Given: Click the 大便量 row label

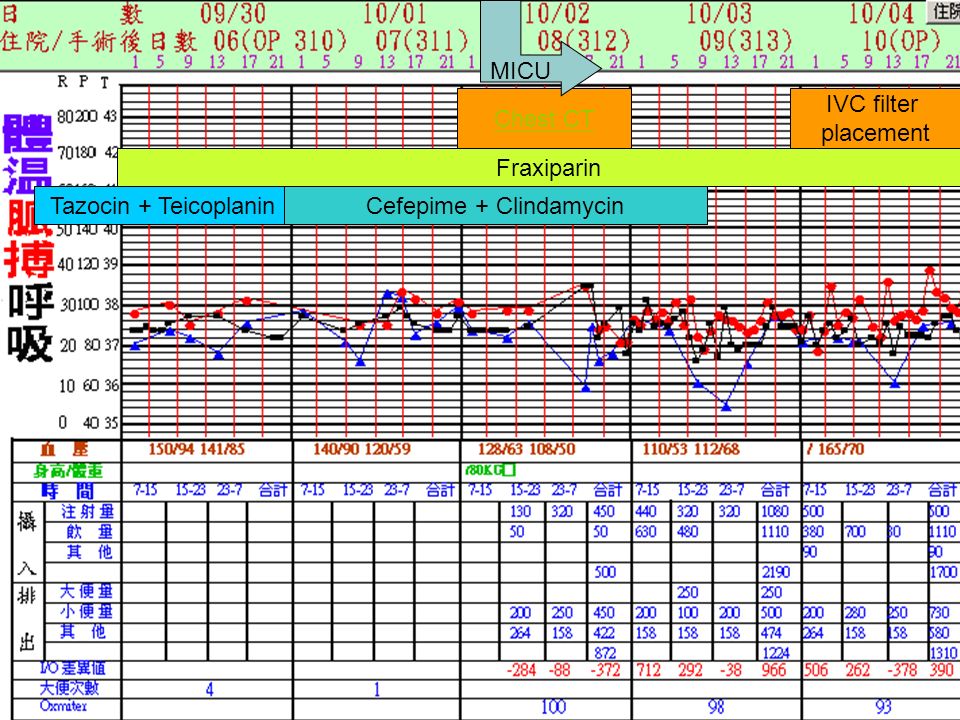Looking at the screenshot, I should tap(86, 591).
